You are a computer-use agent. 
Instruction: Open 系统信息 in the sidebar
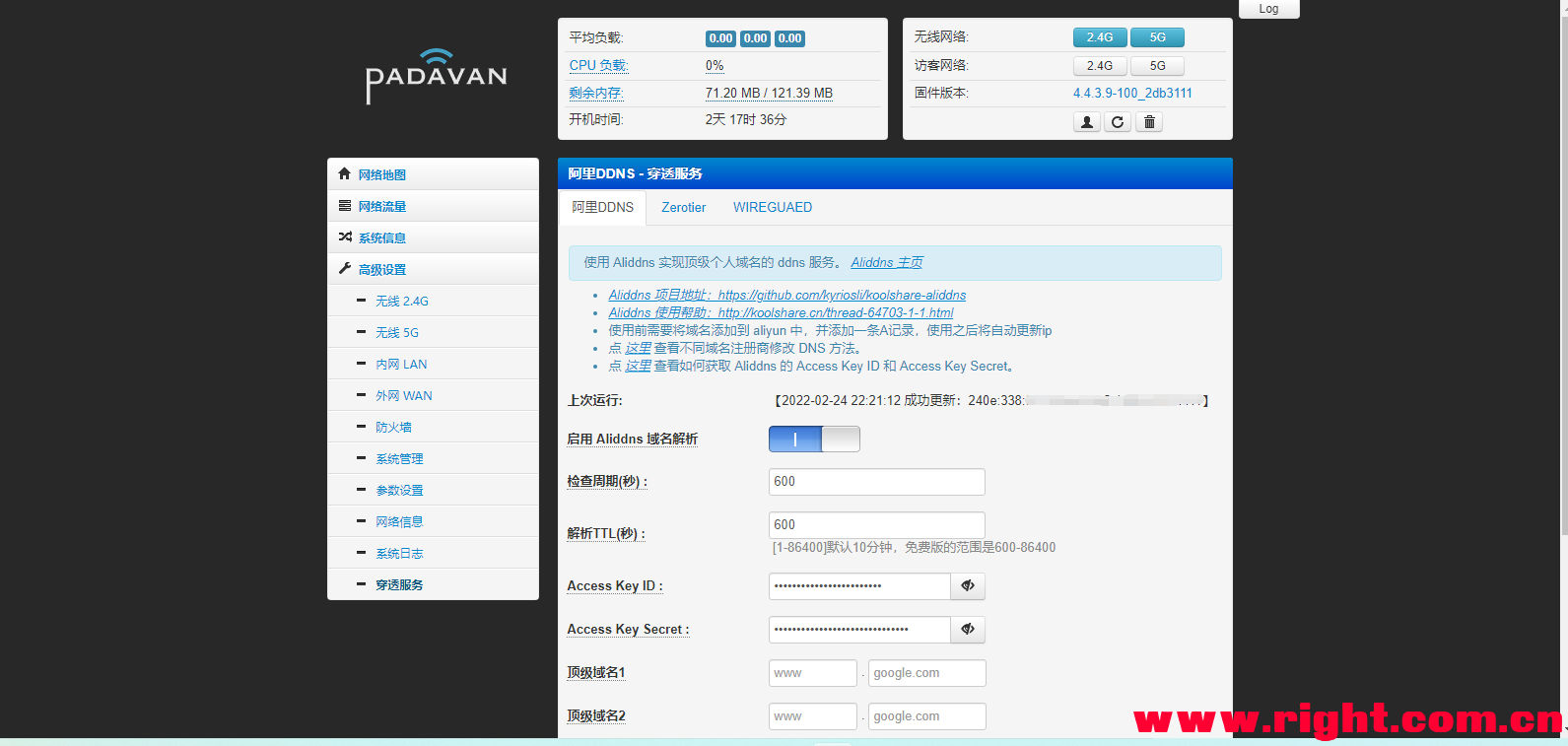click(x=433, y=237)
